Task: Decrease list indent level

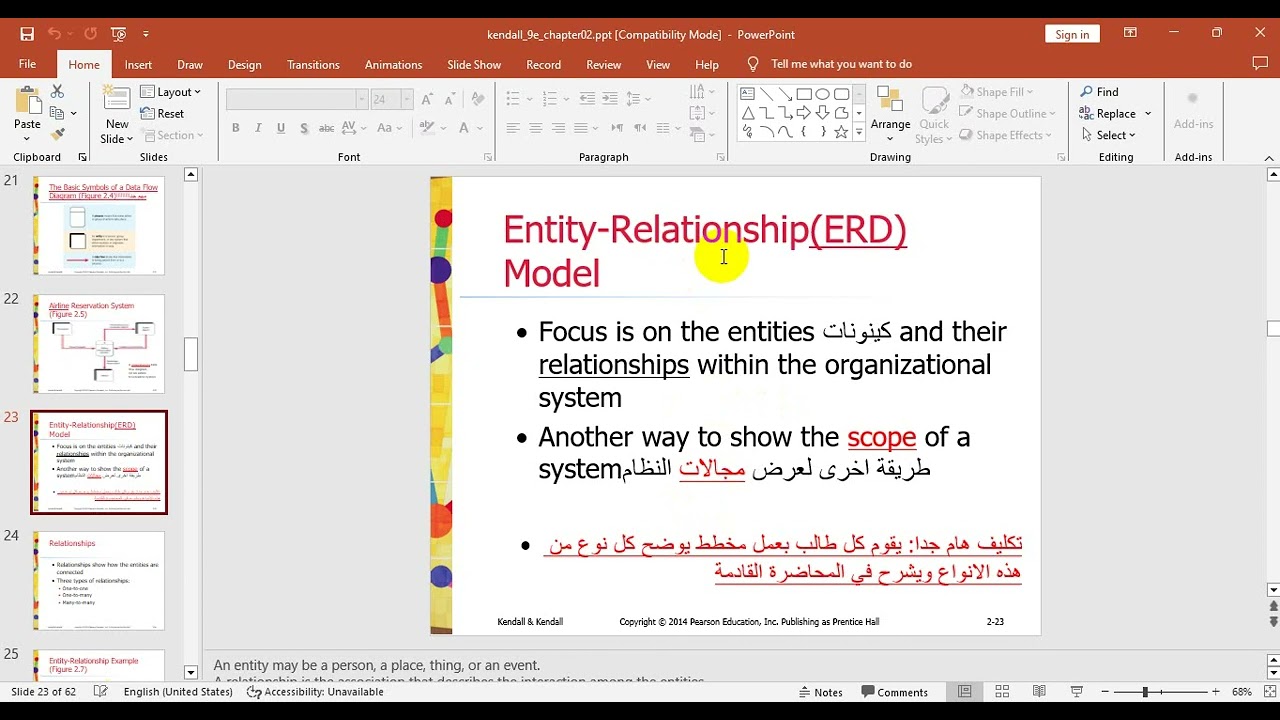Action: pyautogui.click(x=587, y=99)
